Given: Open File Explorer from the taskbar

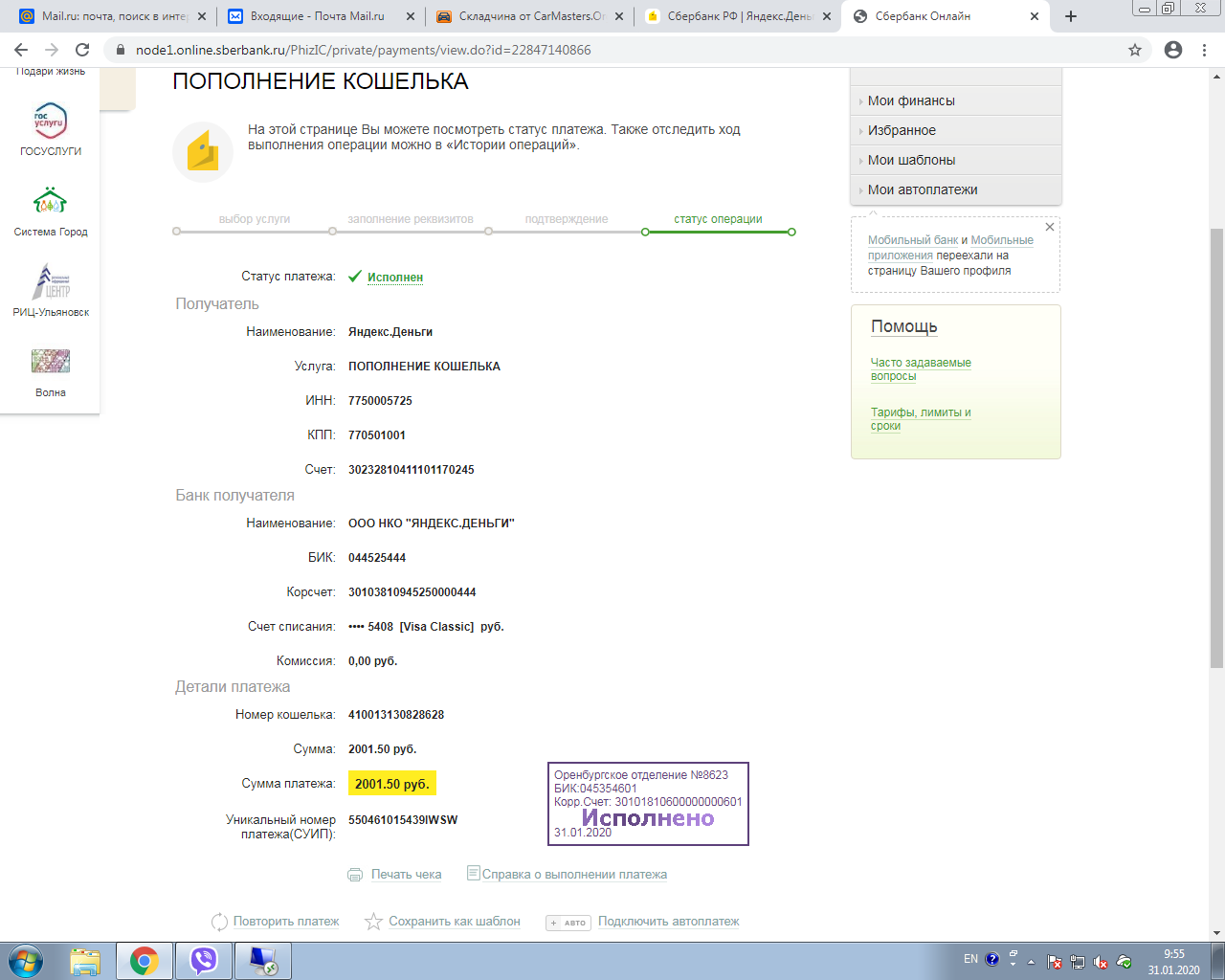Looking at the screenshot, I should pyautogui.click(x=85, y=961).
